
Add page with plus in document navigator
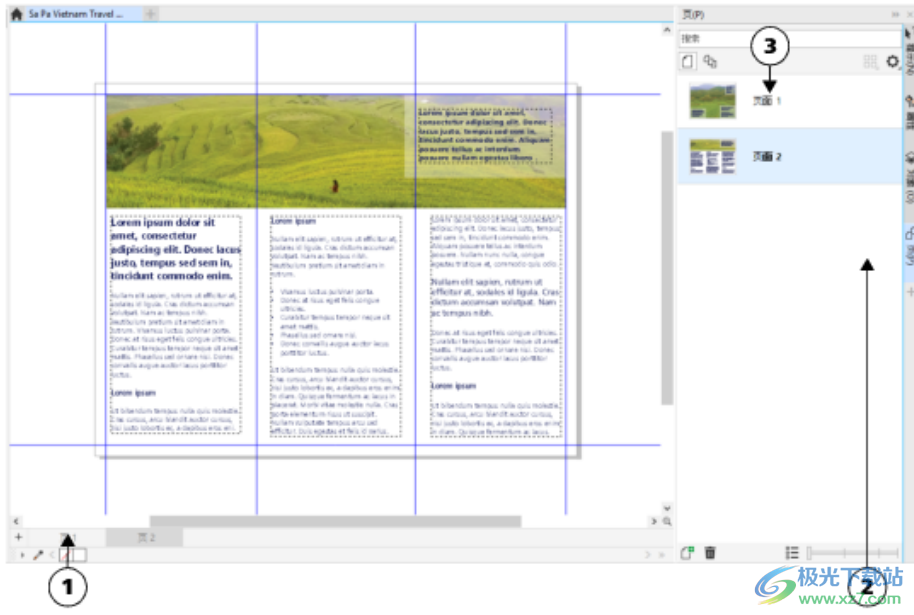(x=19, y=537)
